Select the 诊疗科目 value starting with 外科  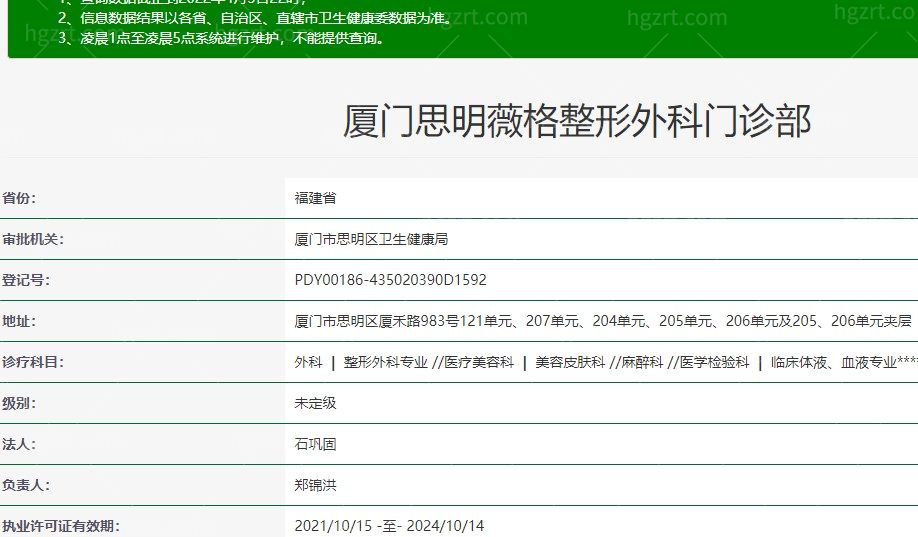coord(606,362)
